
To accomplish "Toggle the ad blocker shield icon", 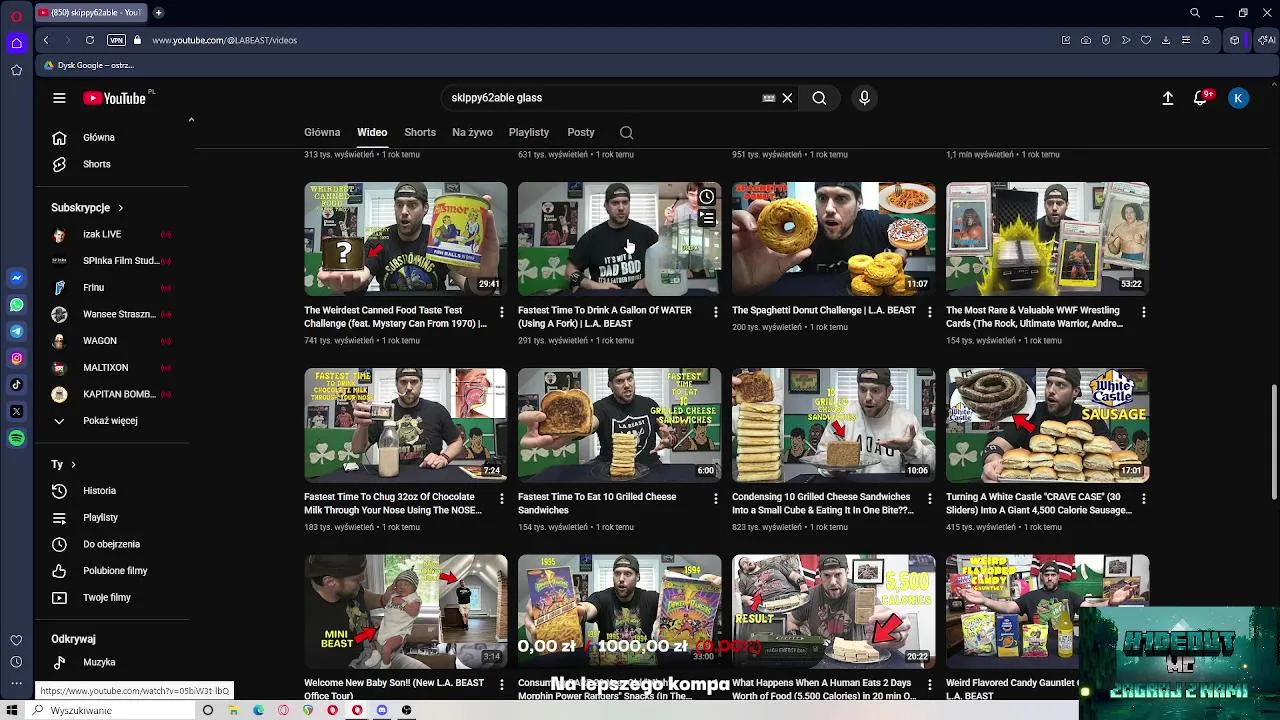I will click(1106, 40).
